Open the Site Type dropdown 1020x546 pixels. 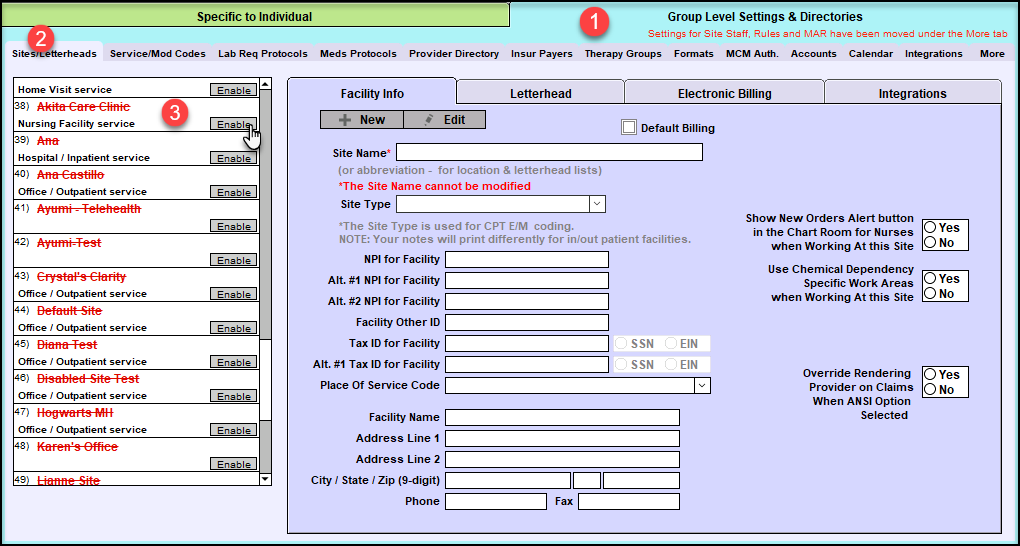(x=597, y=204)
